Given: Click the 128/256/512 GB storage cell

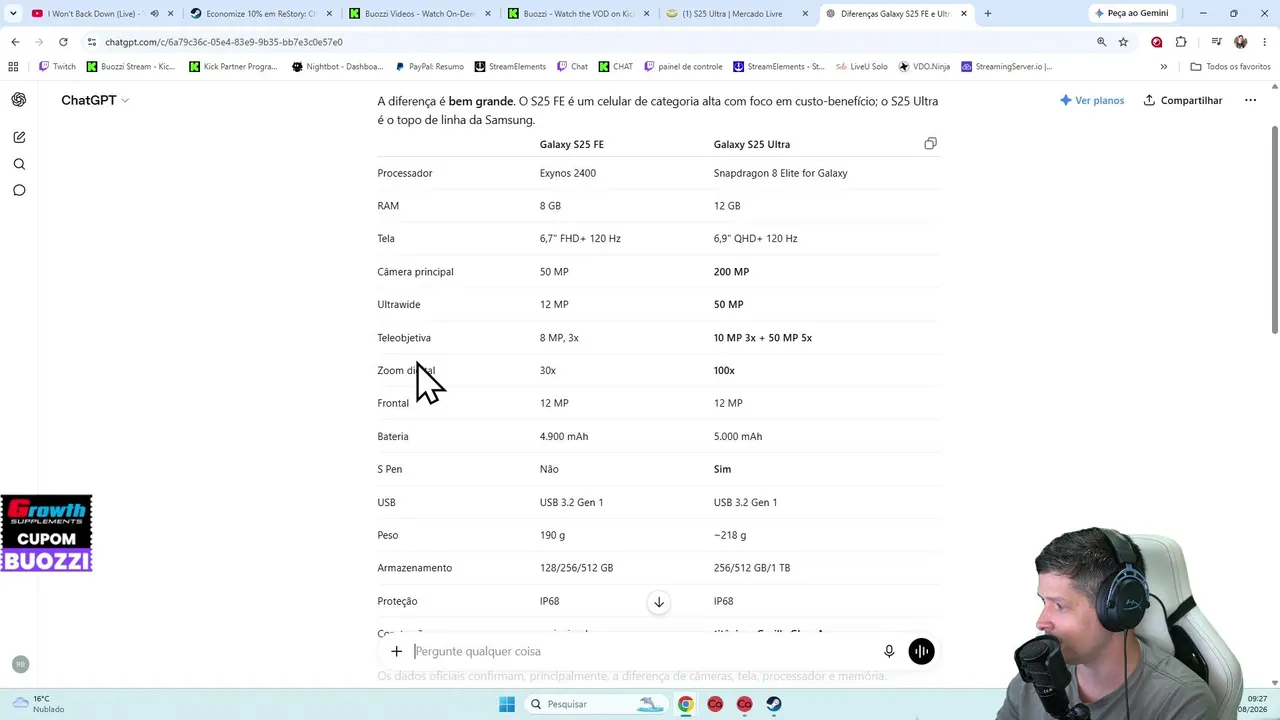Looking at the screenshot, I should point(577,568).
